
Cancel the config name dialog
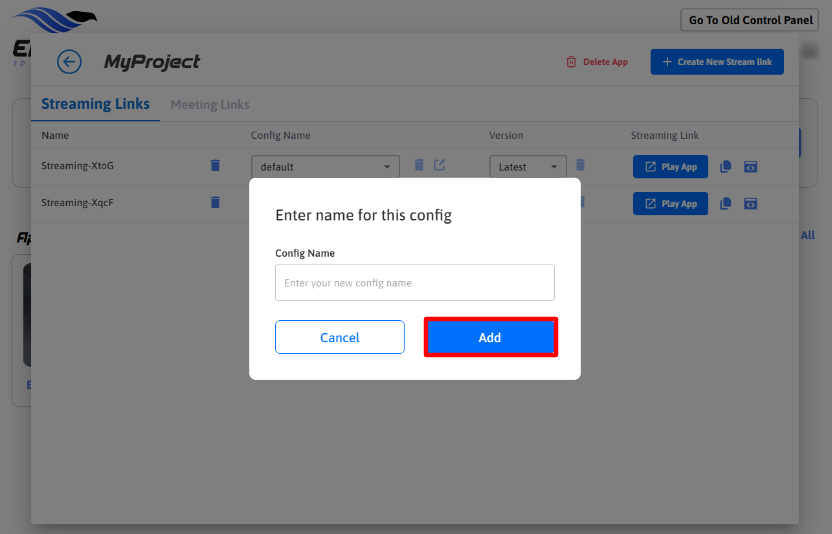coord(340,337)
